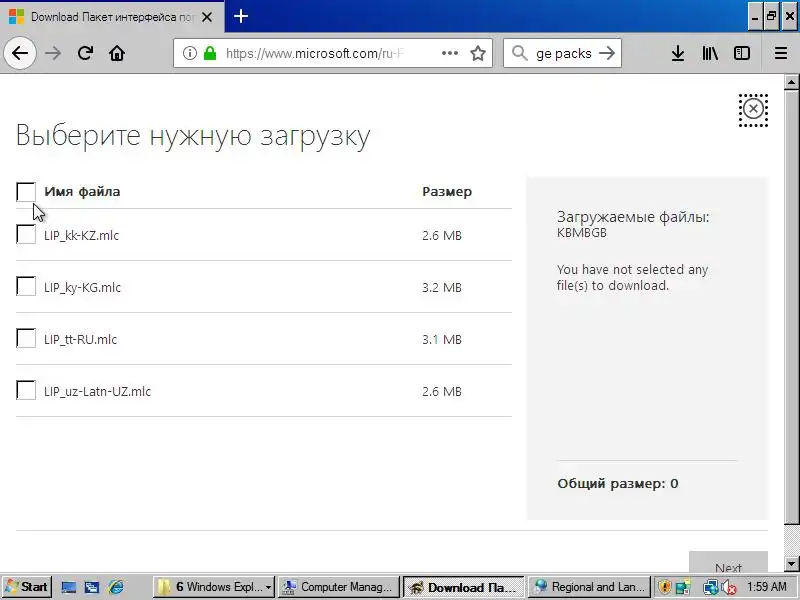The width and height of the screenshot is (800, 600).
Task: Click the vertical scrollbar thumb
Action: pyautogui.click(x=791, y=307)
